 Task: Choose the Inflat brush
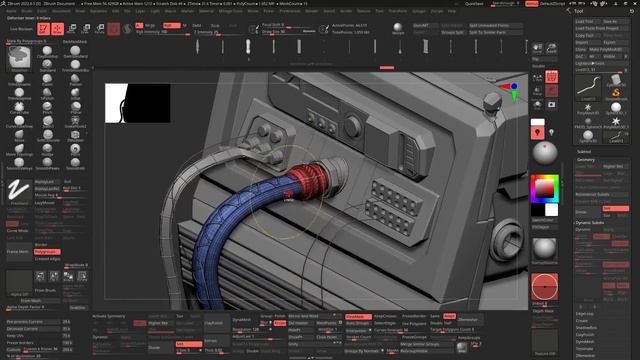(75, 93)
